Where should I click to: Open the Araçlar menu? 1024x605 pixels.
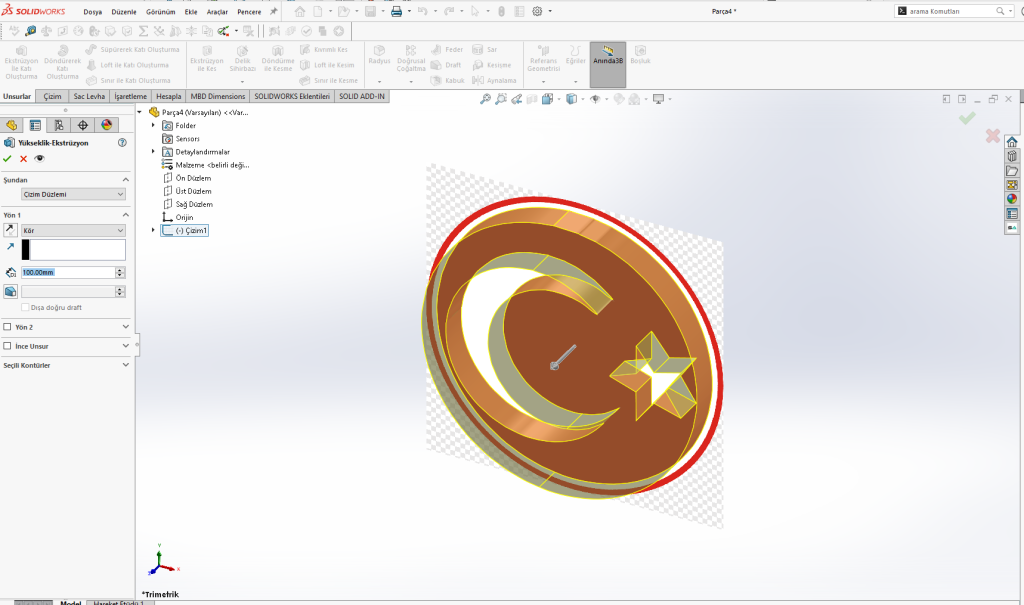pos(217,11)
